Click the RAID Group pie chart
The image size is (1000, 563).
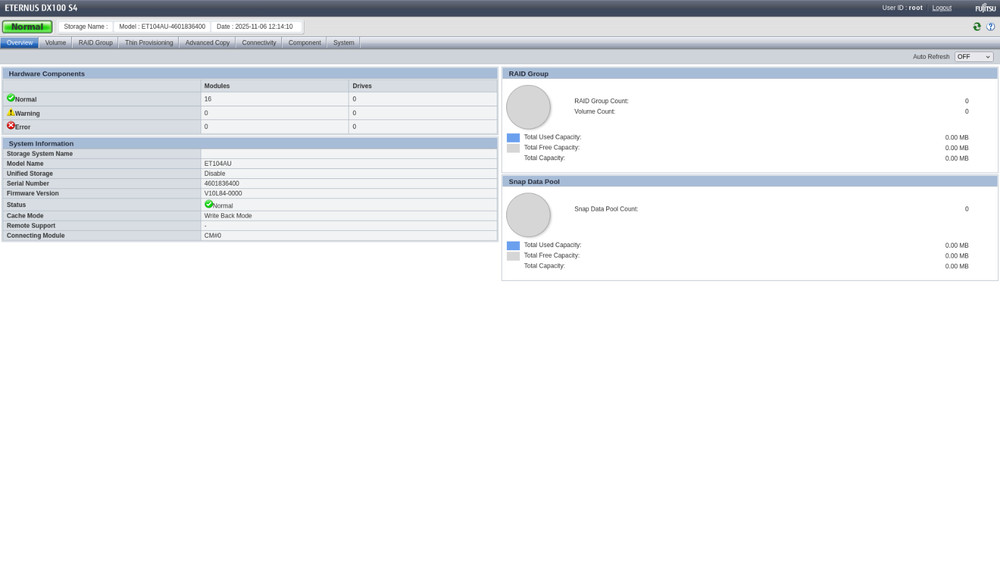coord(528,107)
